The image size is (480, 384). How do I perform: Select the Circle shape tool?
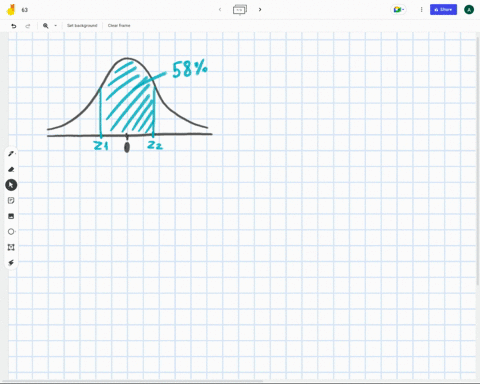[11, 231]
